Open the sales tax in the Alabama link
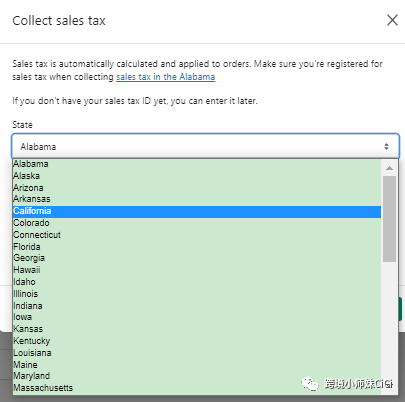This screenshot has width=405, height=402. (x=166, y=77)
